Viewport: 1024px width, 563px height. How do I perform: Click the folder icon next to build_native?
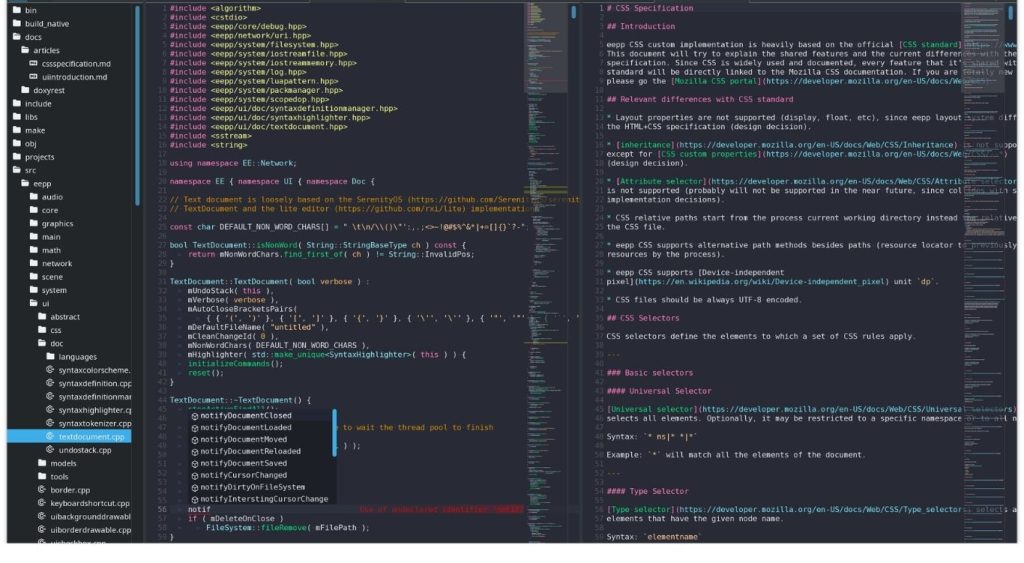tap(17, 24)
